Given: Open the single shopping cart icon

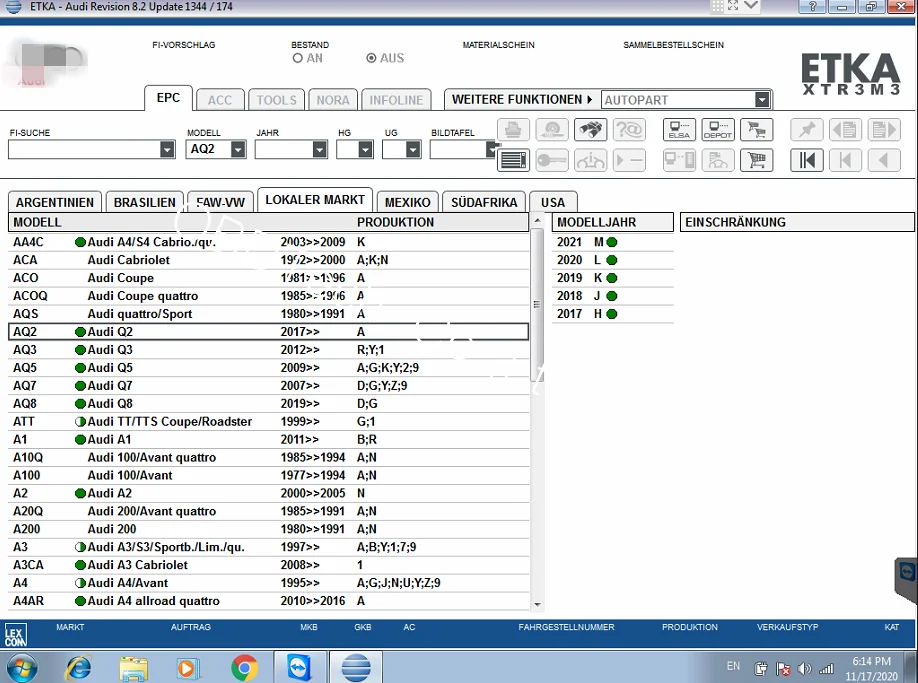Looking at the screenshot, I should pos(757,160).
